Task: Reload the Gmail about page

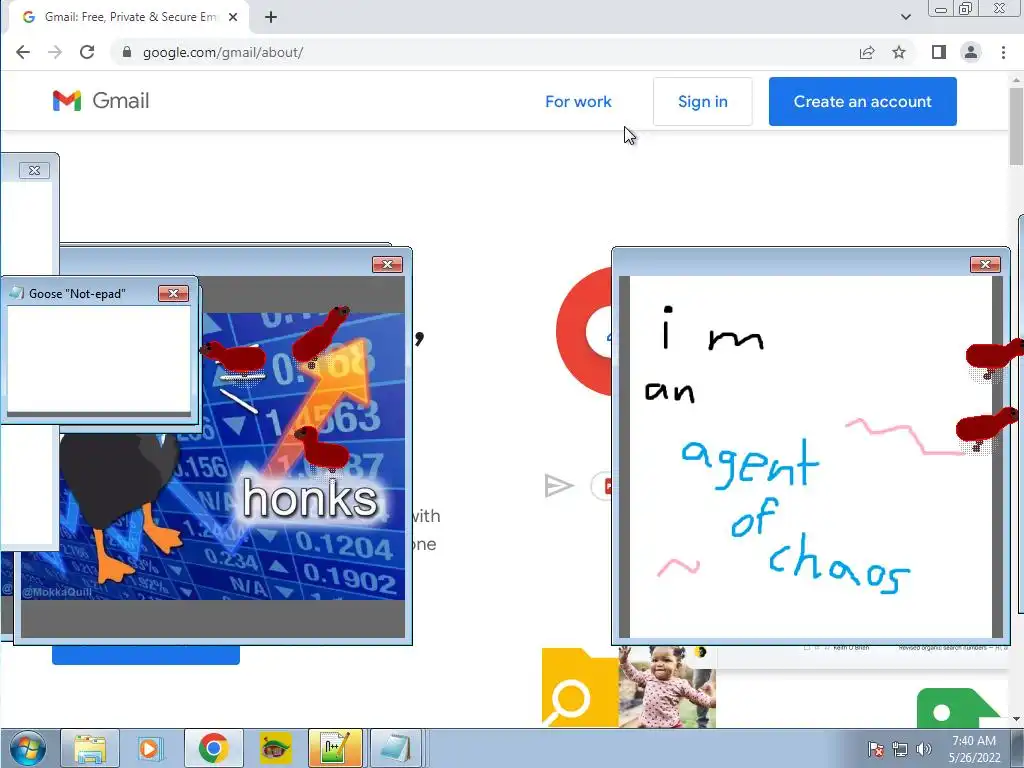Action: tap(87, 52)
